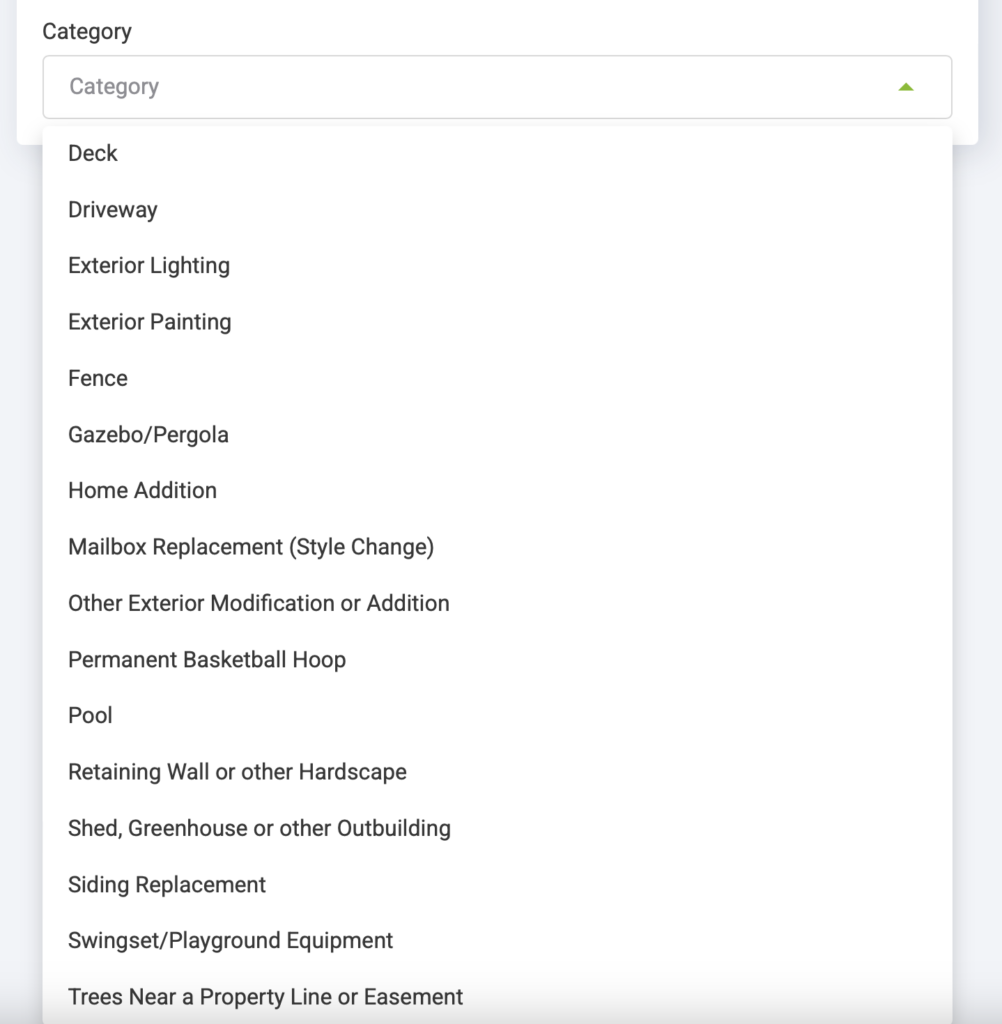Screen dimensions: 1002x1024
Task: Collapse the Category dropdown using green arrow
Action: (905, 87)
